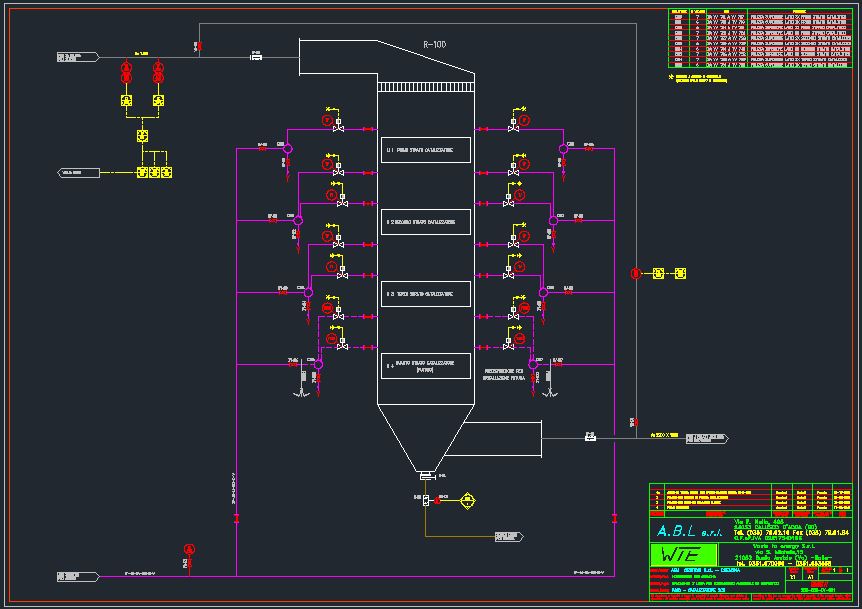Select the second catalyst layer box in reactor
Viewport: 862px width, 609px height.
tap(425, 222)
